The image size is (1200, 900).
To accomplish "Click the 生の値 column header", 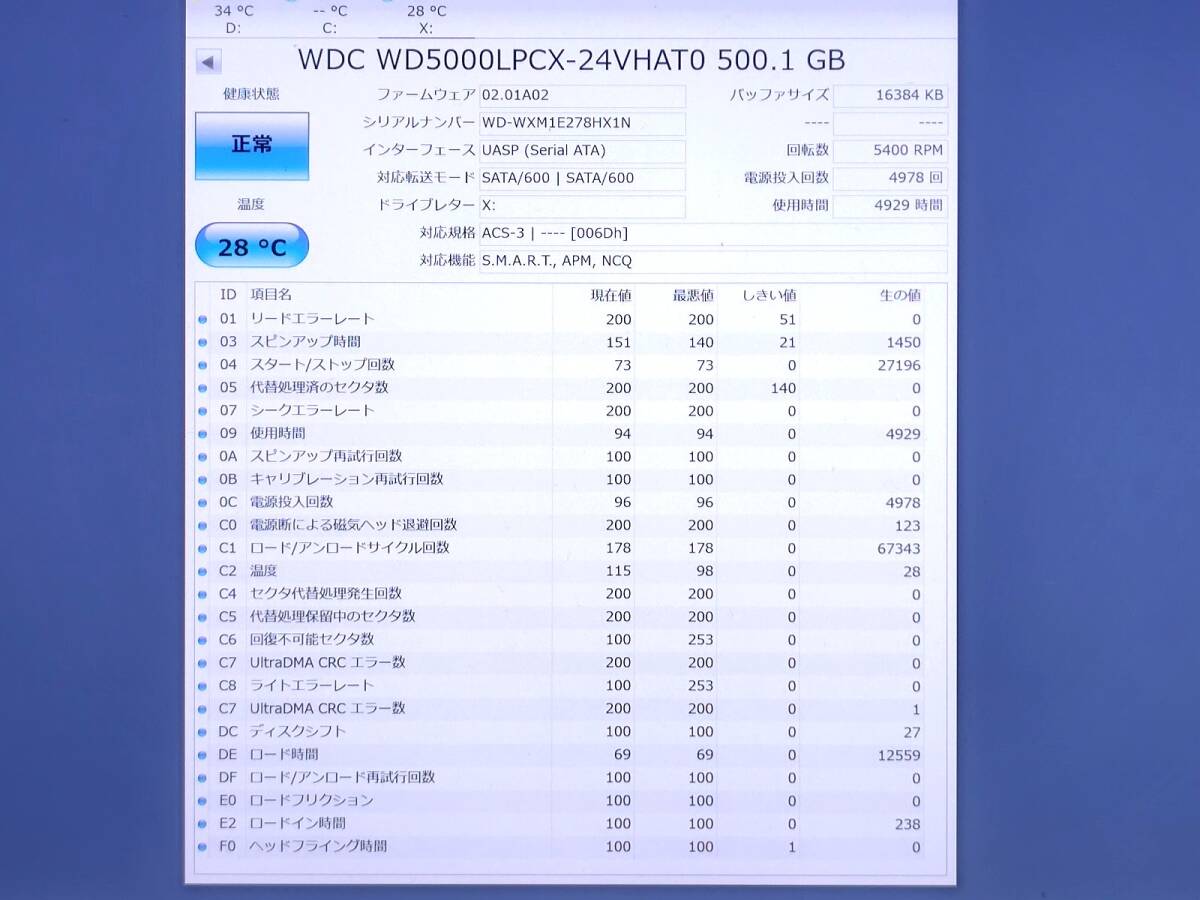I will pyautogui.click(x=900, y=296).
